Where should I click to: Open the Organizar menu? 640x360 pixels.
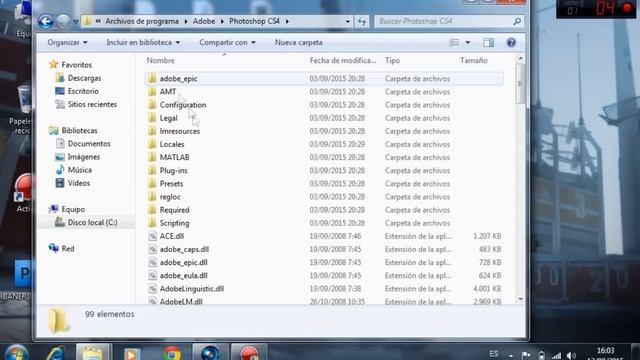(67, 42)
